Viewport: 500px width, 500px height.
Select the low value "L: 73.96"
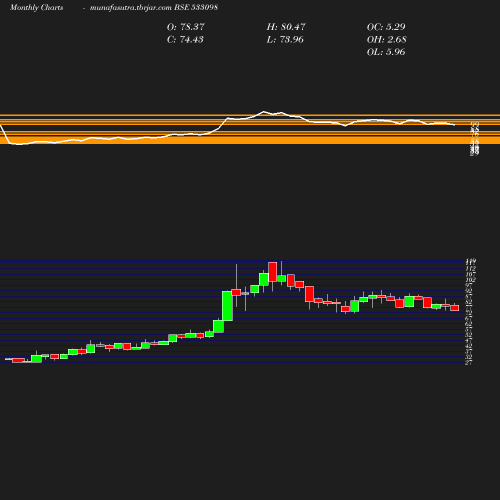[x=285, y=39]
